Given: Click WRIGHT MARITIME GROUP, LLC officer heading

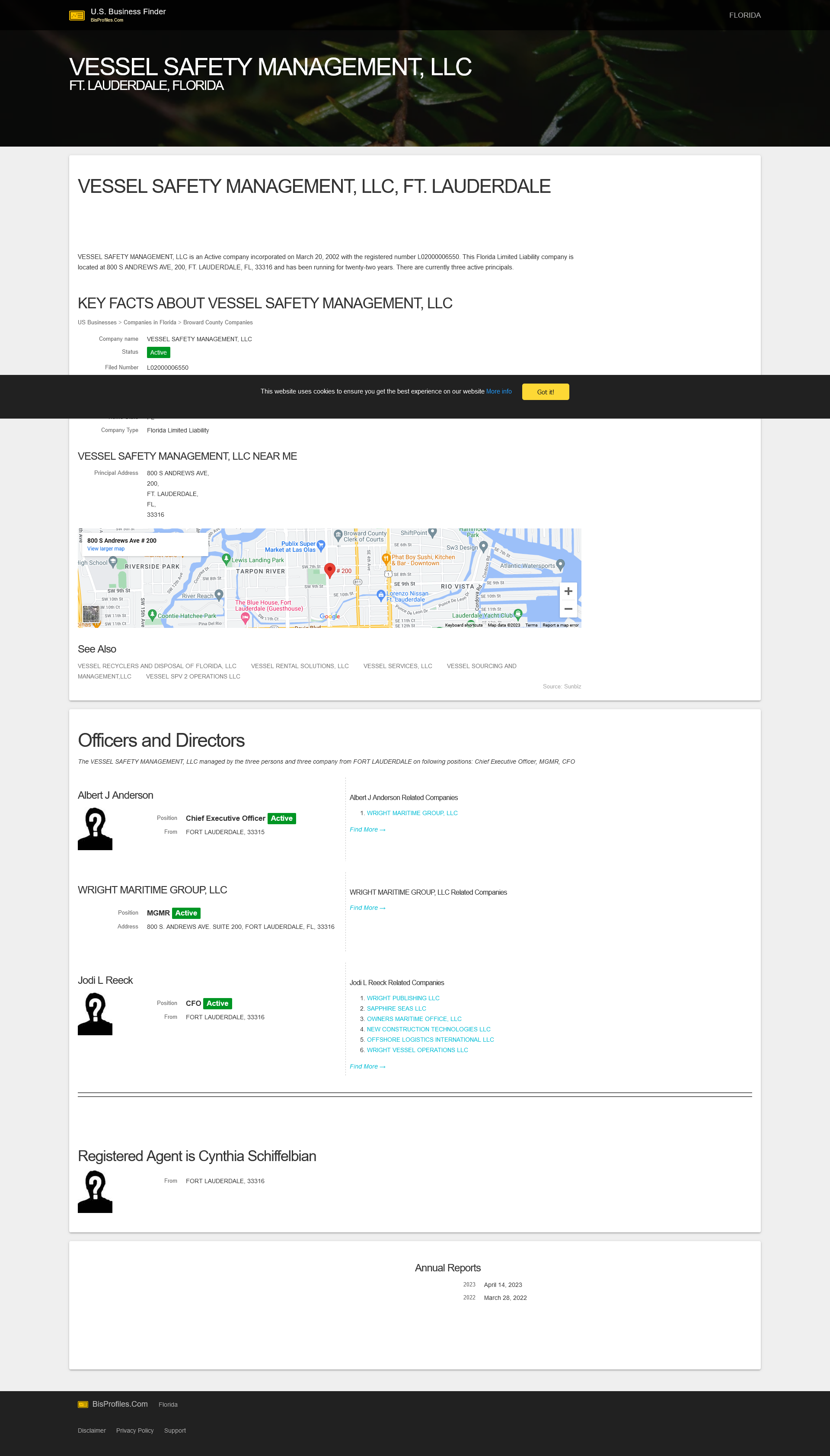Looking at the screenshot, I should click(x=152, y=890).
